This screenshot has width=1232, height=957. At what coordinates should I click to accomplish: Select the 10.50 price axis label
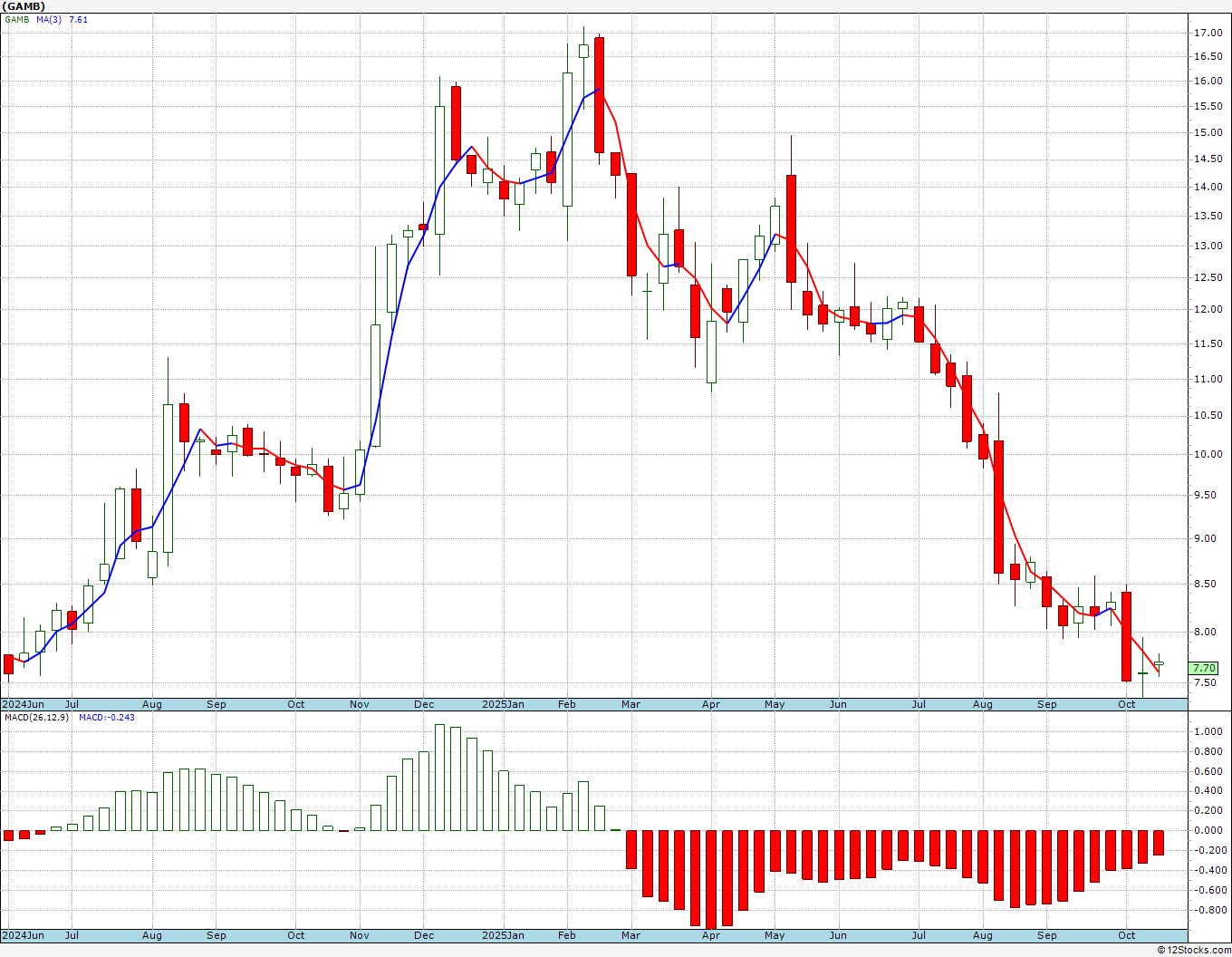click(x=1208, y=415)
